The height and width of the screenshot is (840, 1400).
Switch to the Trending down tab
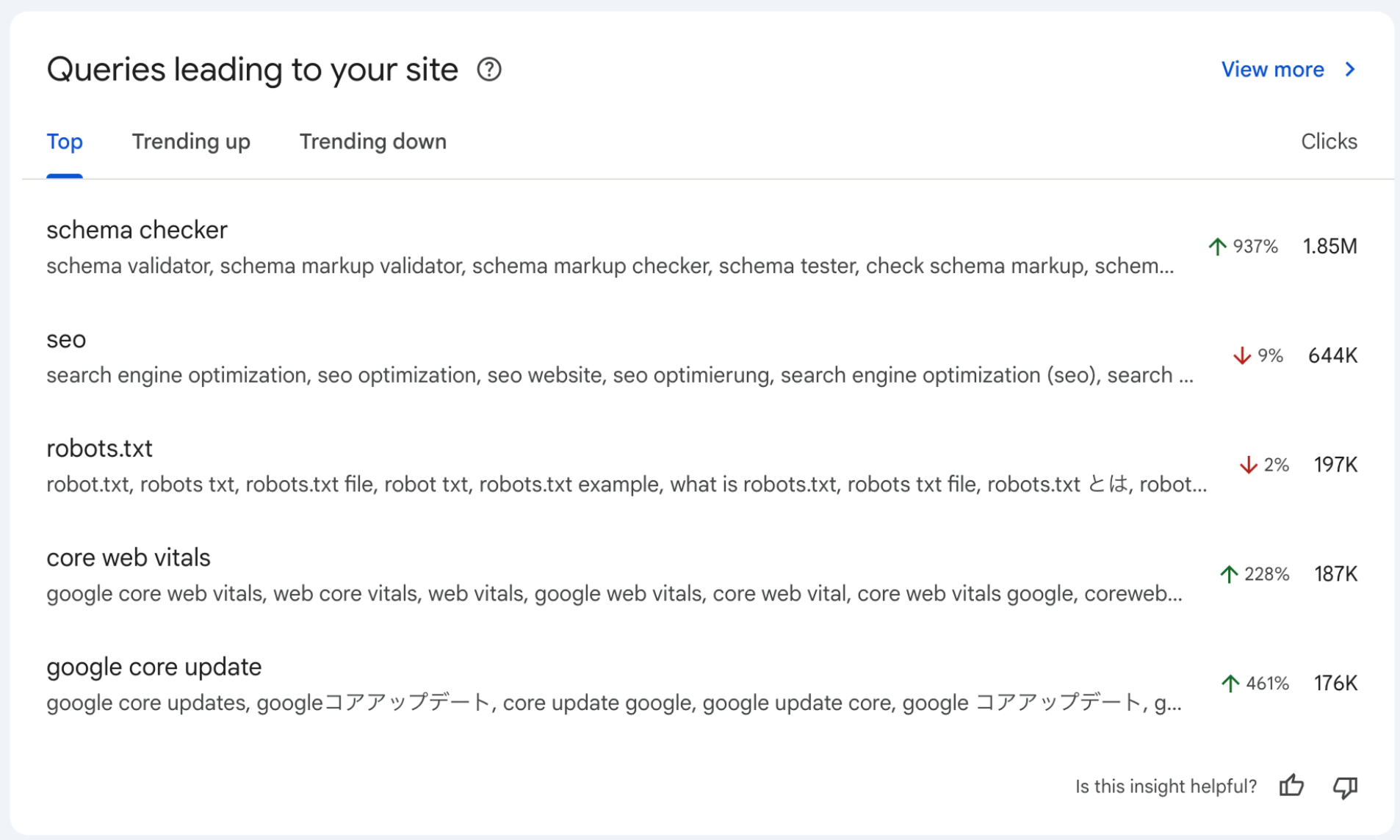pos(372,142)
